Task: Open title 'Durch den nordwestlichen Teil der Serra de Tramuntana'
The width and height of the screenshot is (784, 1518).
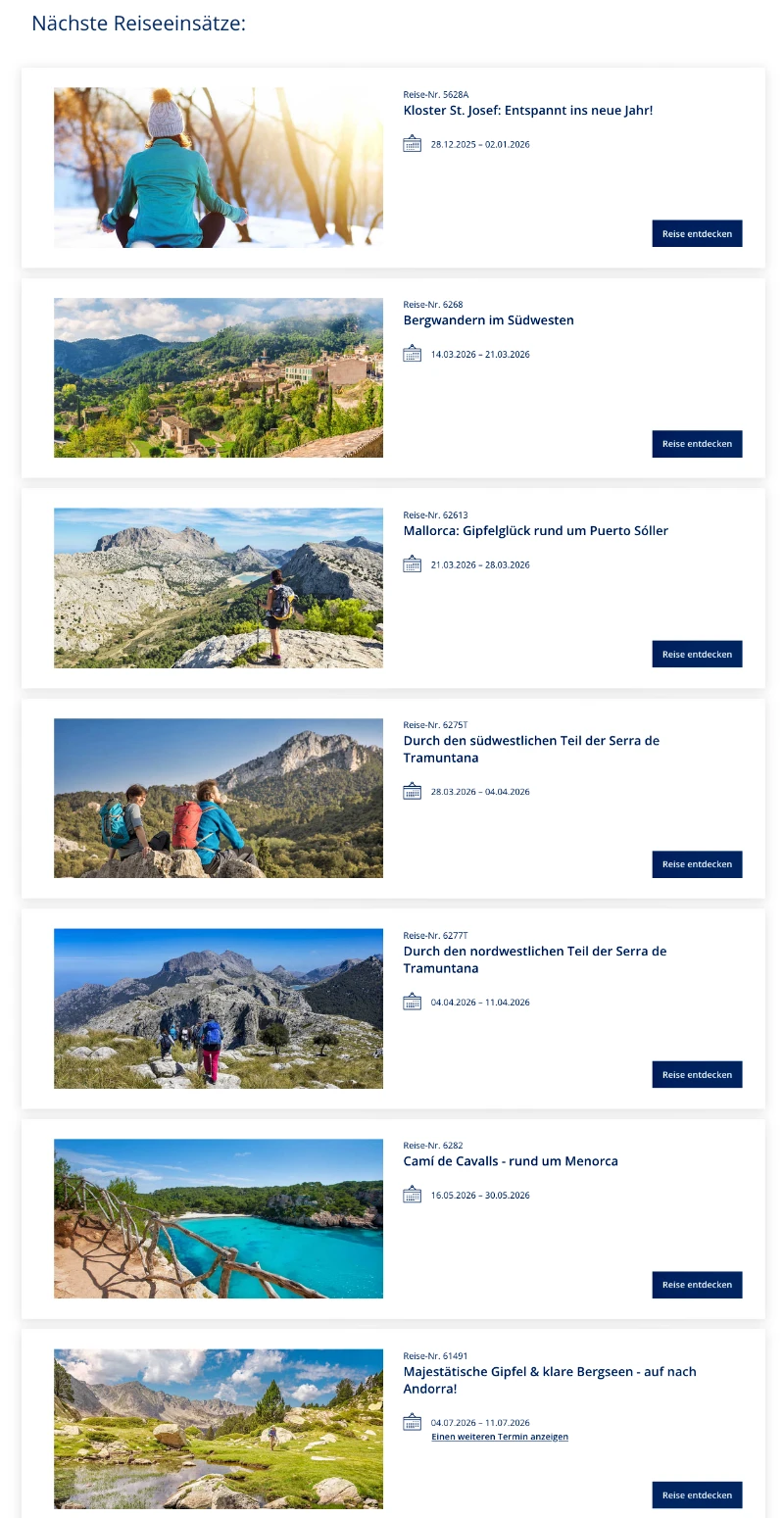Action: (535, 959)
